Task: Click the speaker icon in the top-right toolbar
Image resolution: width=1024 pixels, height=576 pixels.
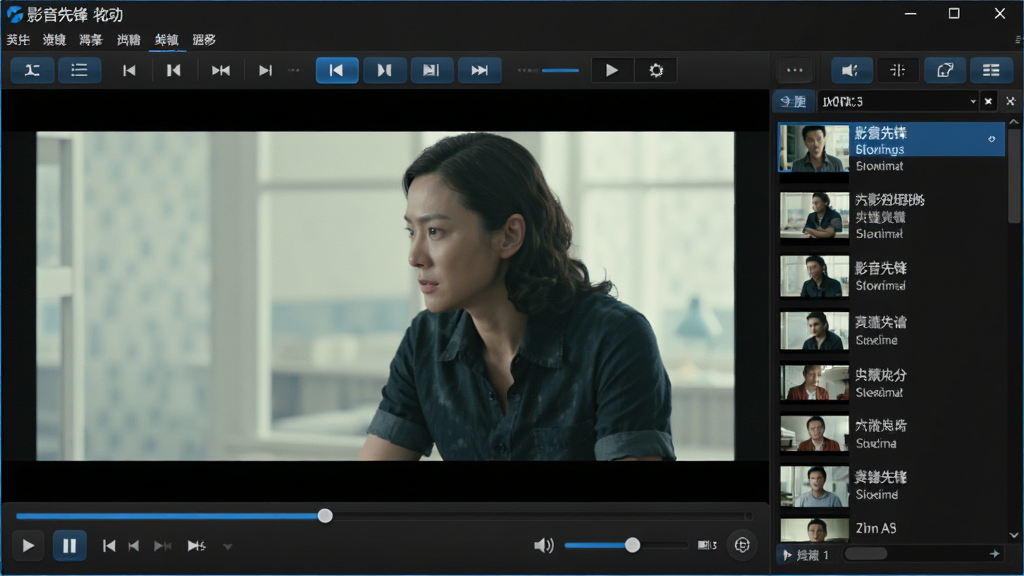Action: (851, 70)
